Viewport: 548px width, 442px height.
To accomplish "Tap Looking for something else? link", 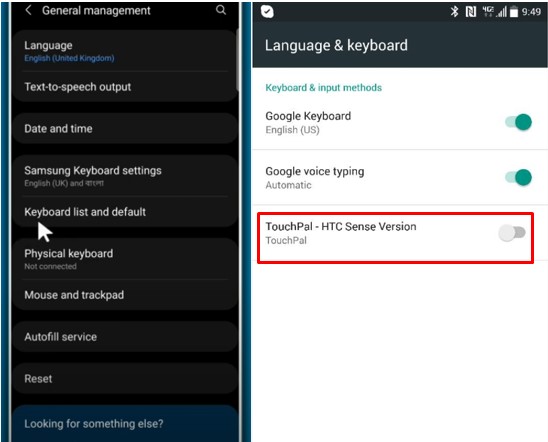I will (x=94, y=424).
